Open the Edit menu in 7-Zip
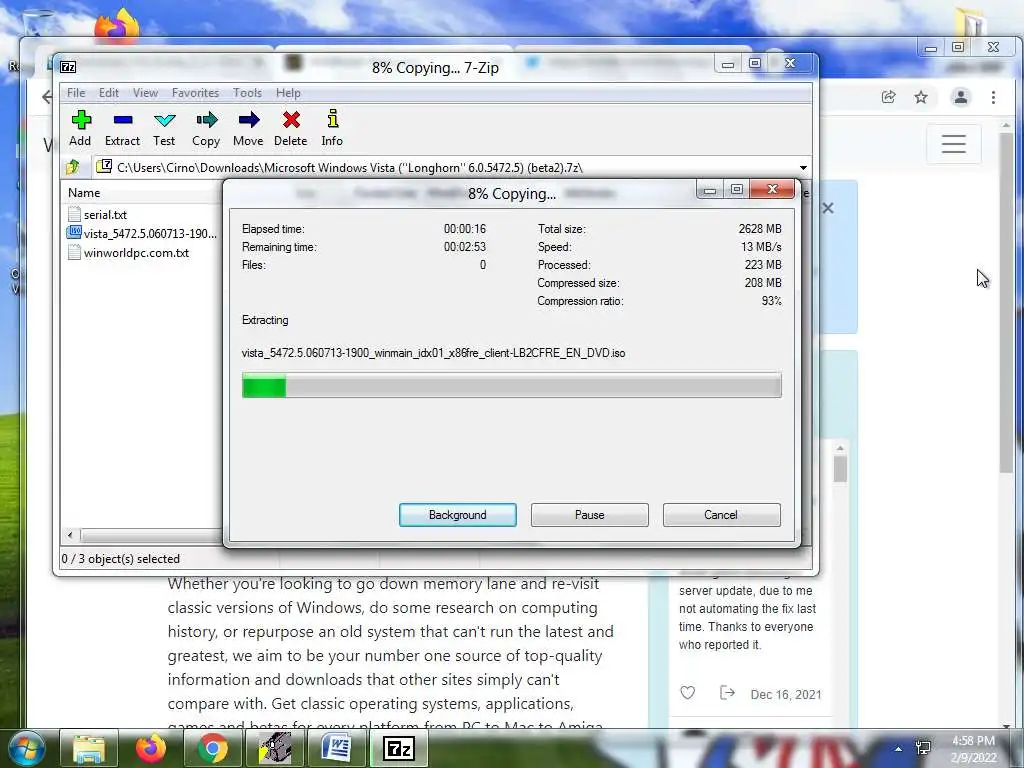Image resolution: width=1024 pixels, height=768 pixels. pyautogui.click(x=108, y=93)
